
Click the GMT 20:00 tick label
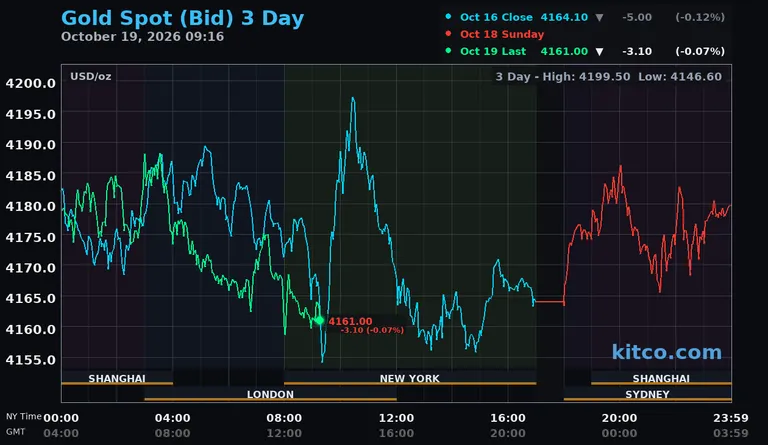[x=508, y=433]
